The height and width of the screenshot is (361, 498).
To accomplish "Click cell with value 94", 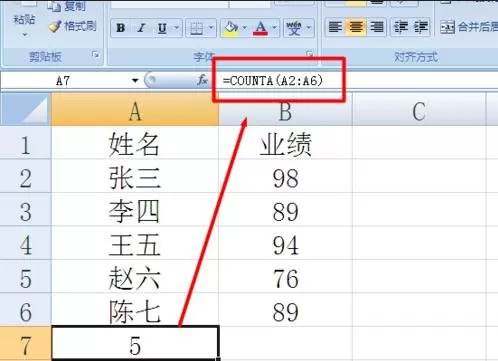I will point(285,243).
